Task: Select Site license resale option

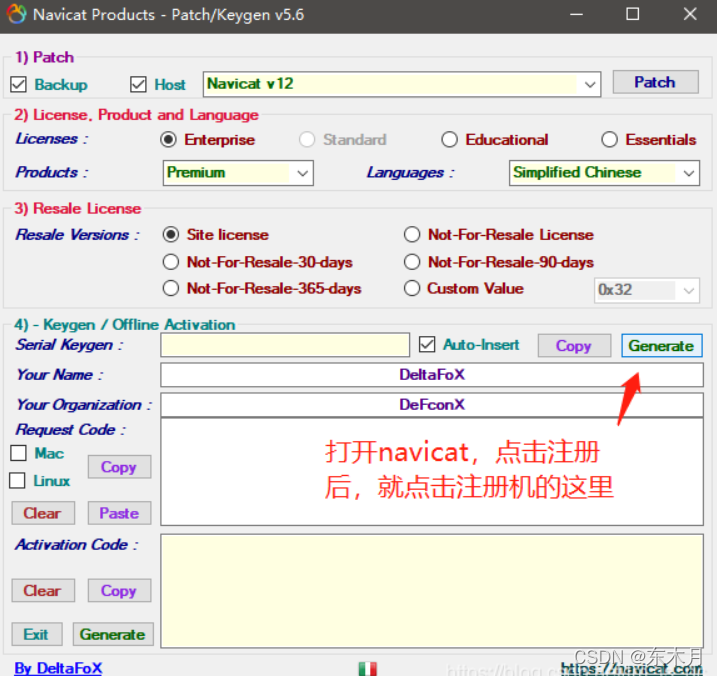Action: [171, 235]
